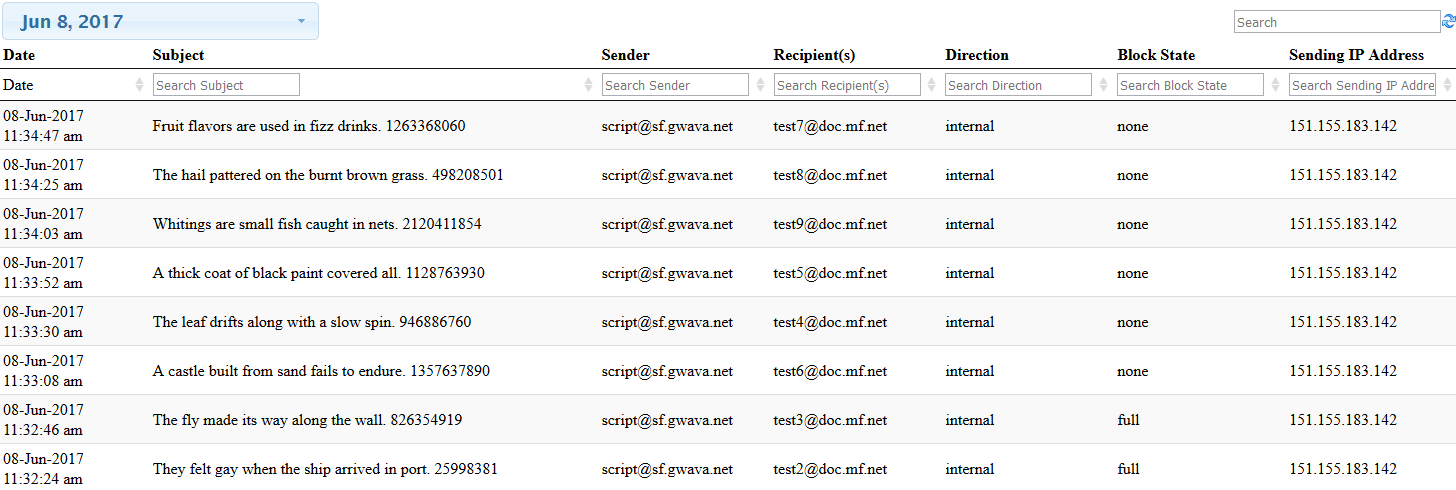
Task: Open the Jun 8, 2017 date dropdown
Action: tap(160, 21)
